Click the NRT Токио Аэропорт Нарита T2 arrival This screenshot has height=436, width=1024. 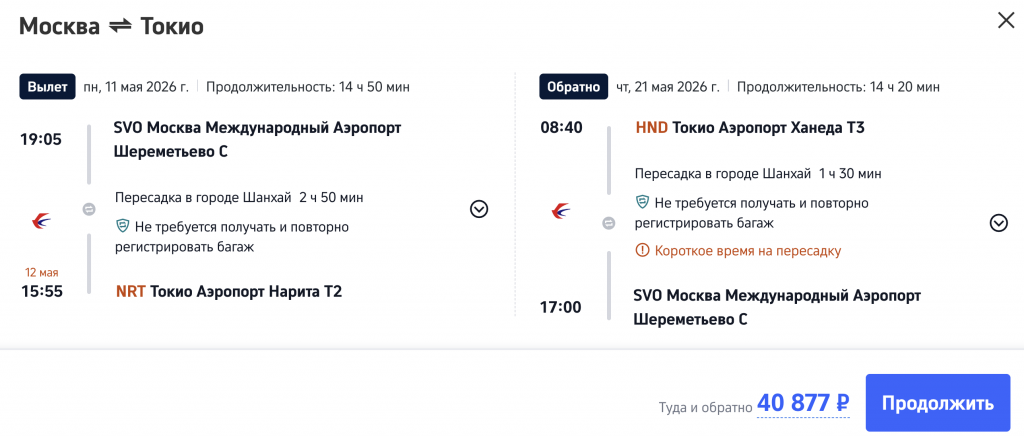point(229,292)
